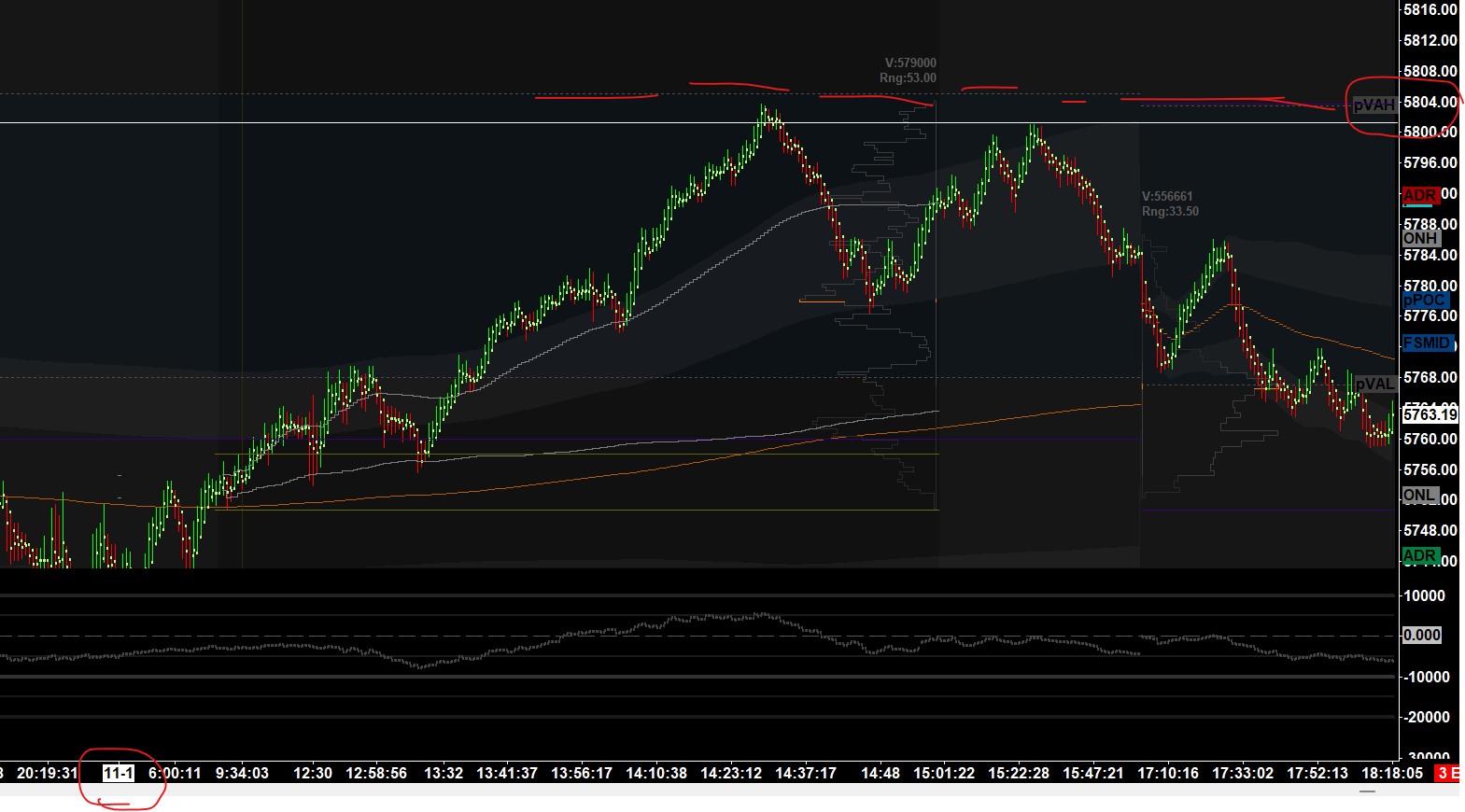Click the 10000 indicator scale label
The height and width of the screenshot is (812, 1465).
(1425, 595)
